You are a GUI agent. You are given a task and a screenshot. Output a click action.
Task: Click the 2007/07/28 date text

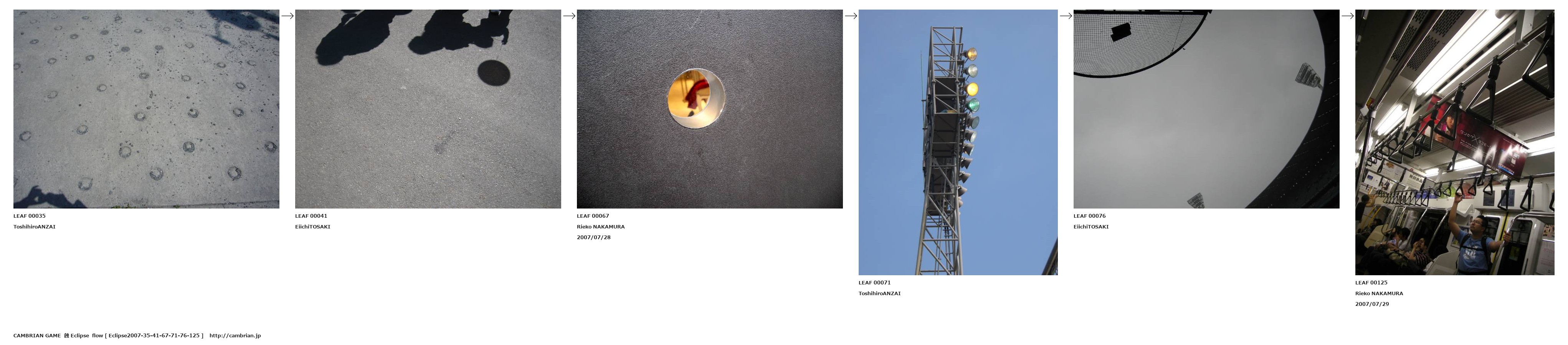click(593, 238)
